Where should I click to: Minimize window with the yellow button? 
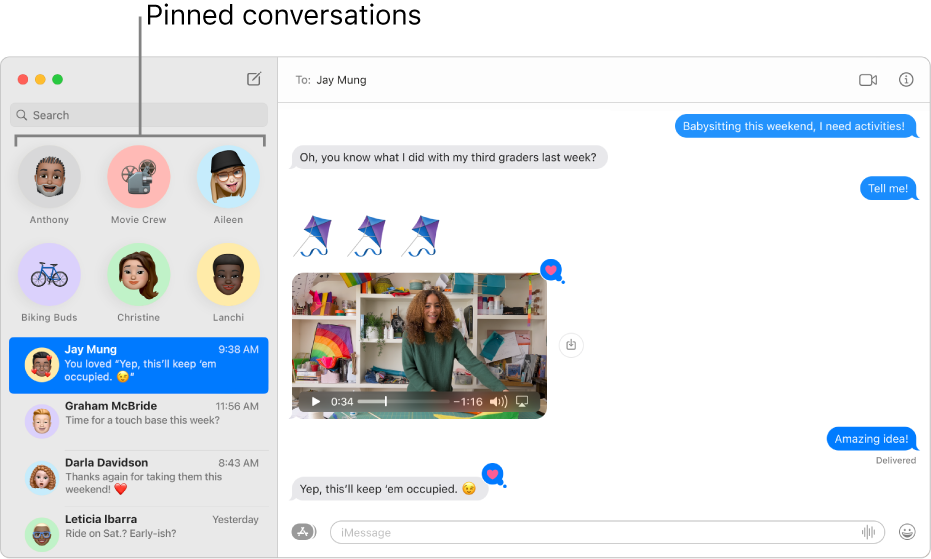[40, 80]
